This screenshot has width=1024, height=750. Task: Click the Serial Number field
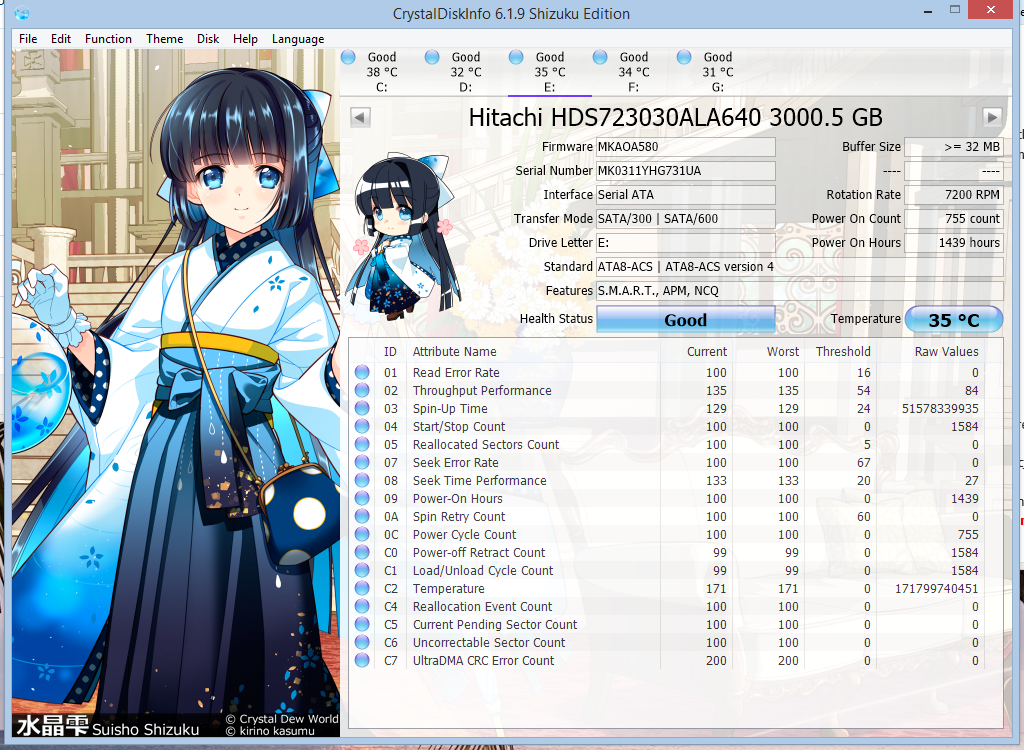(x=686, y=171)
